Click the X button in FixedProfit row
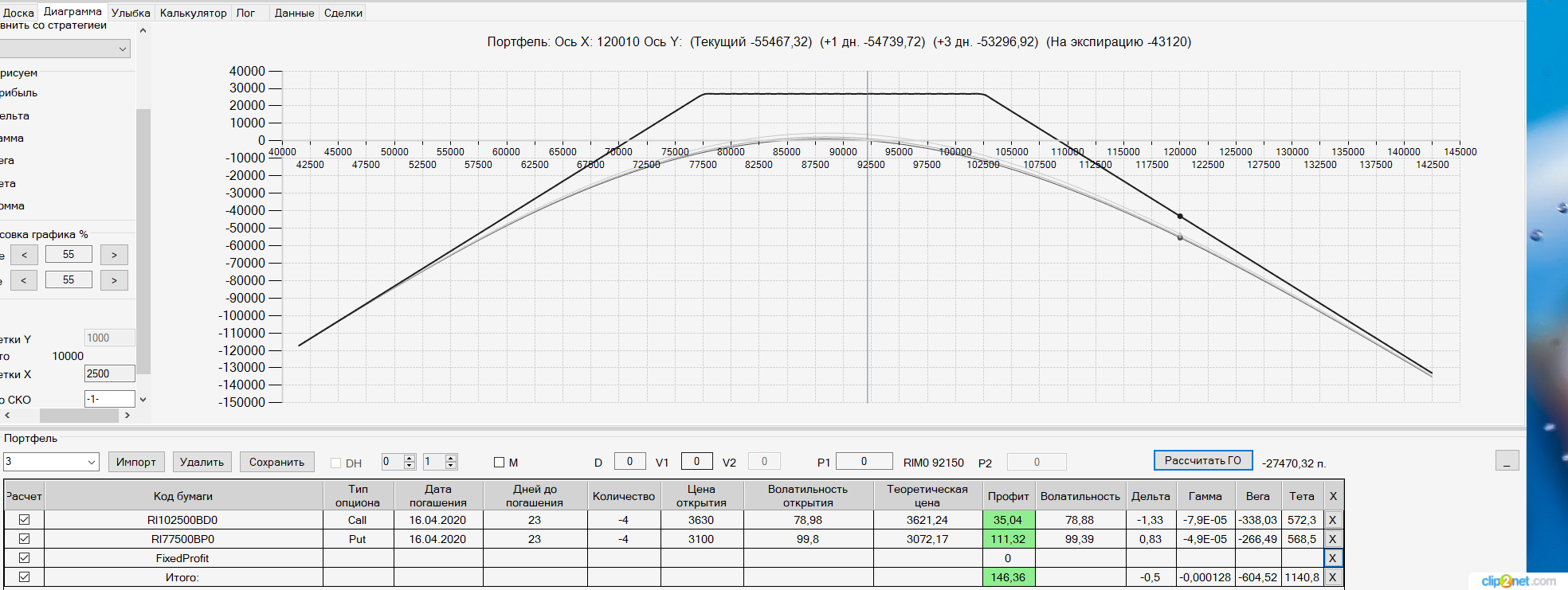Screen dimensions: 1568x590 (1333, 558)
